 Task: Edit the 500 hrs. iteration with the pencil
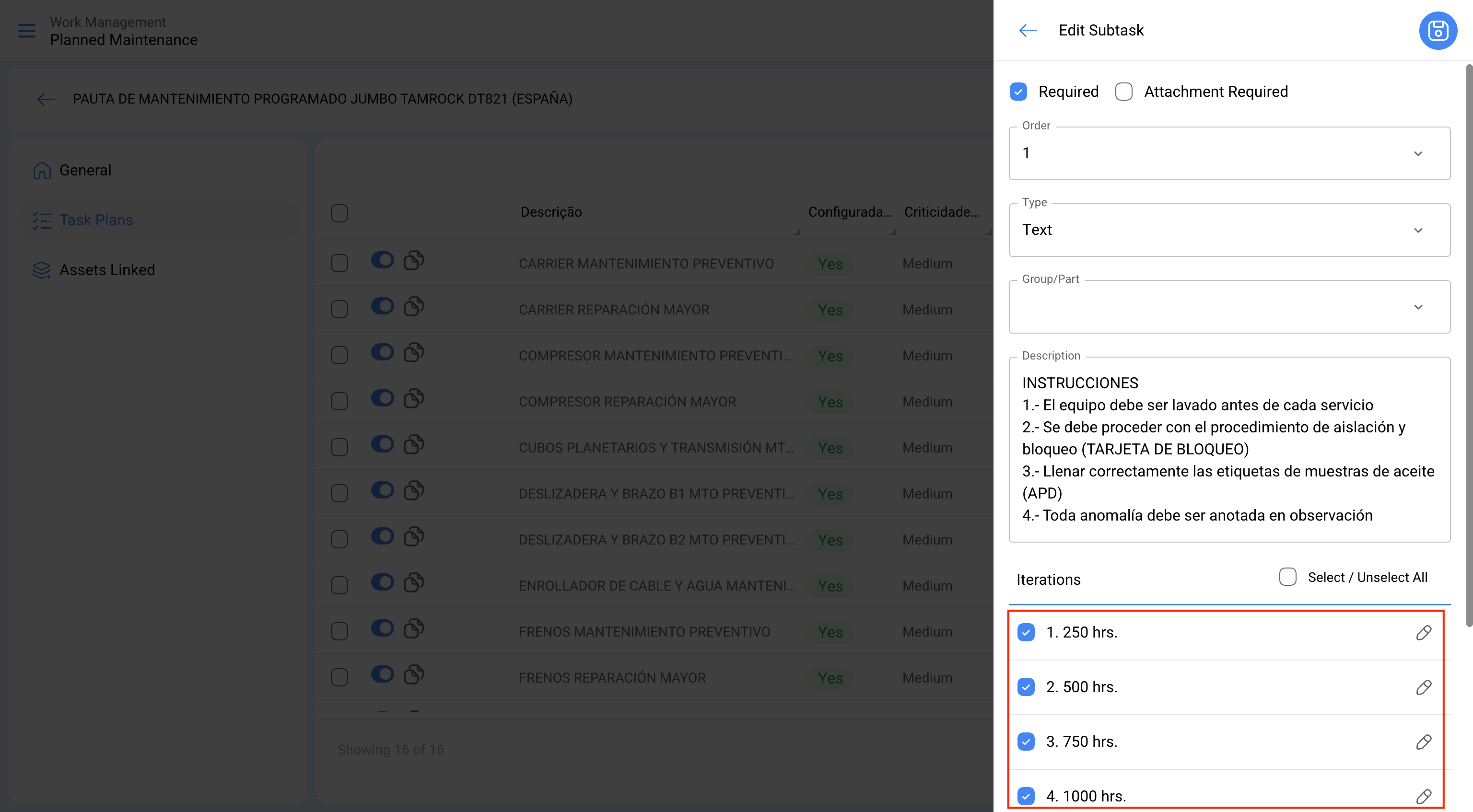pyautogui.click(x=1423, y=687)
